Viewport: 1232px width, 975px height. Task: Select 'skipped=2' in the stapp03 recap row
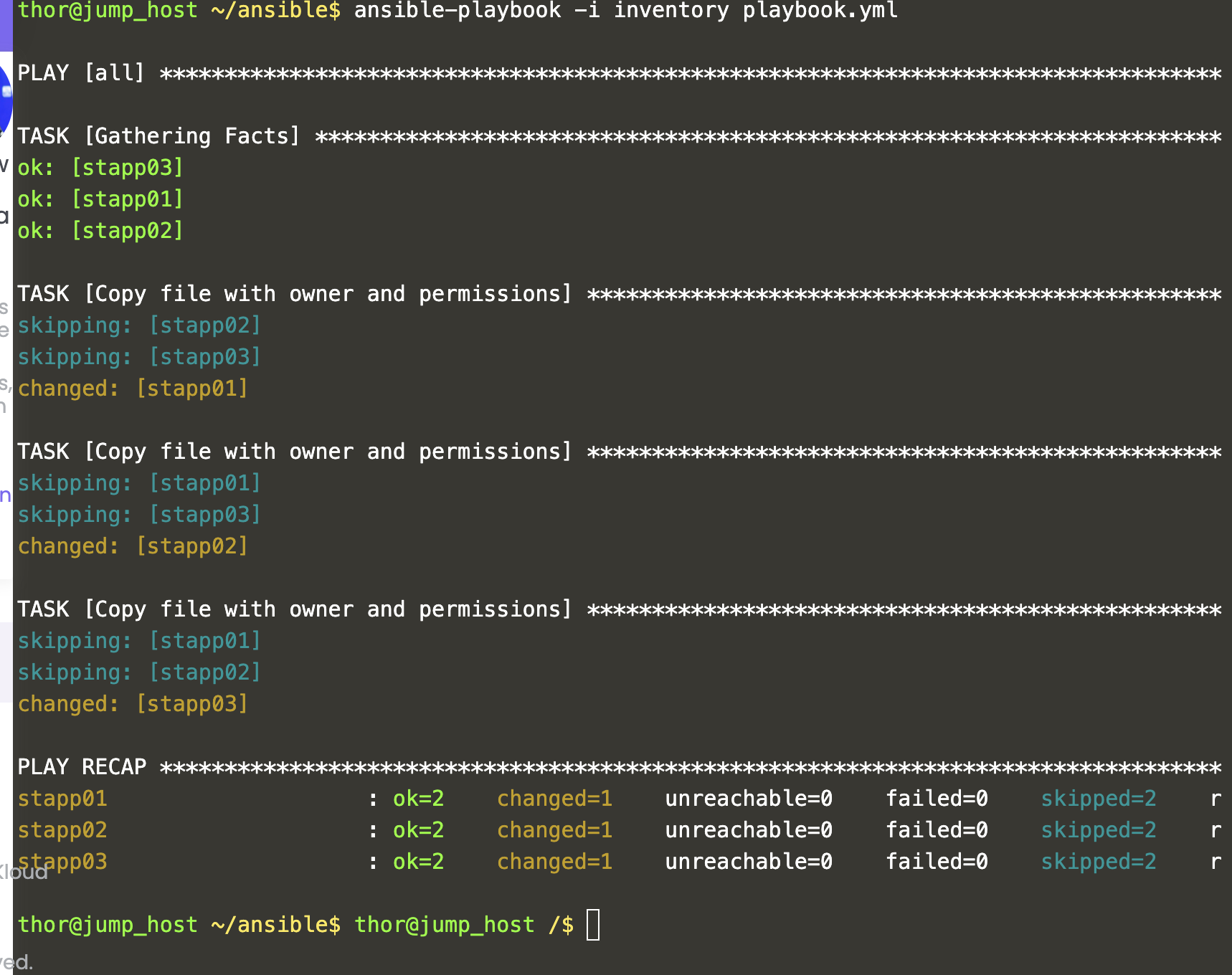coord(1098,862)
